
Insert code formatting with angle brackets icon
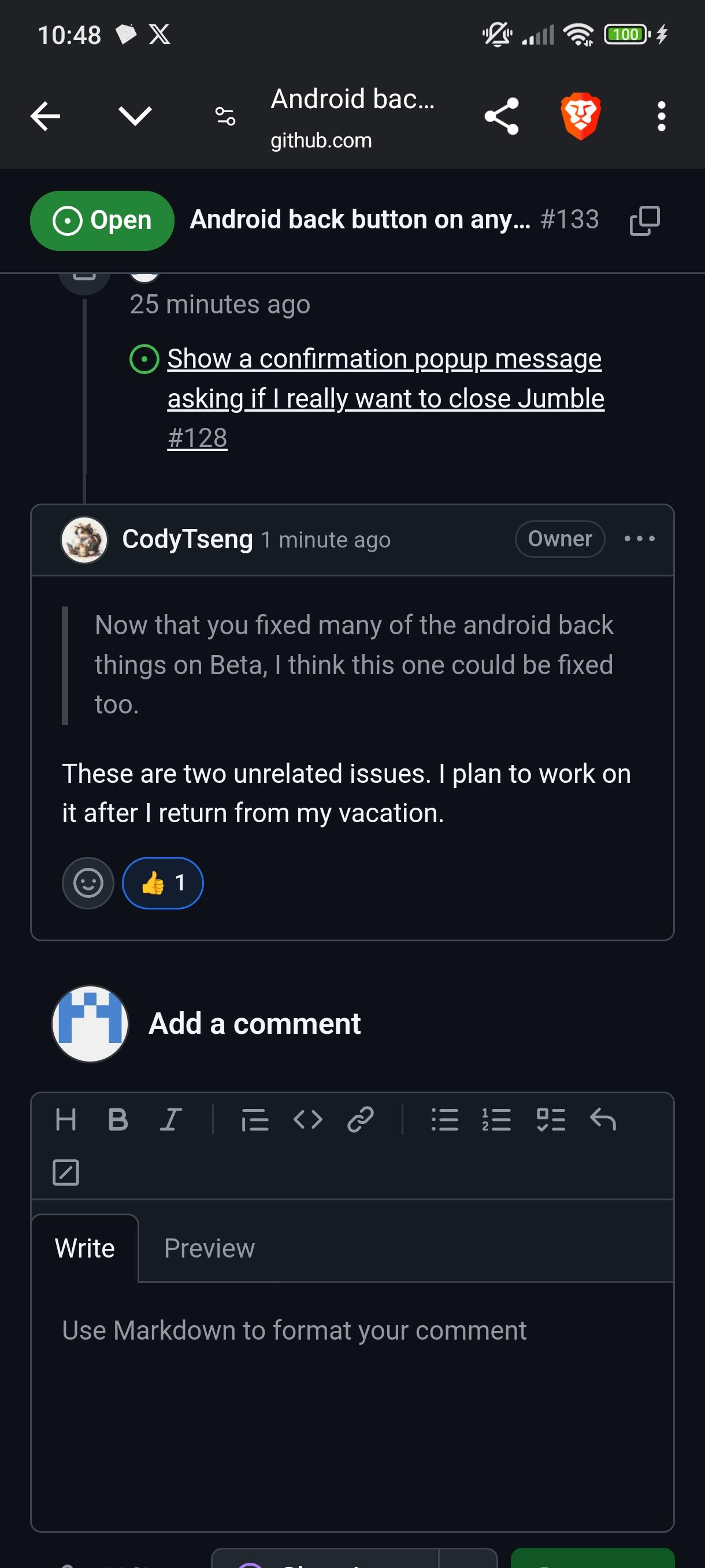tap(308, 1119)
